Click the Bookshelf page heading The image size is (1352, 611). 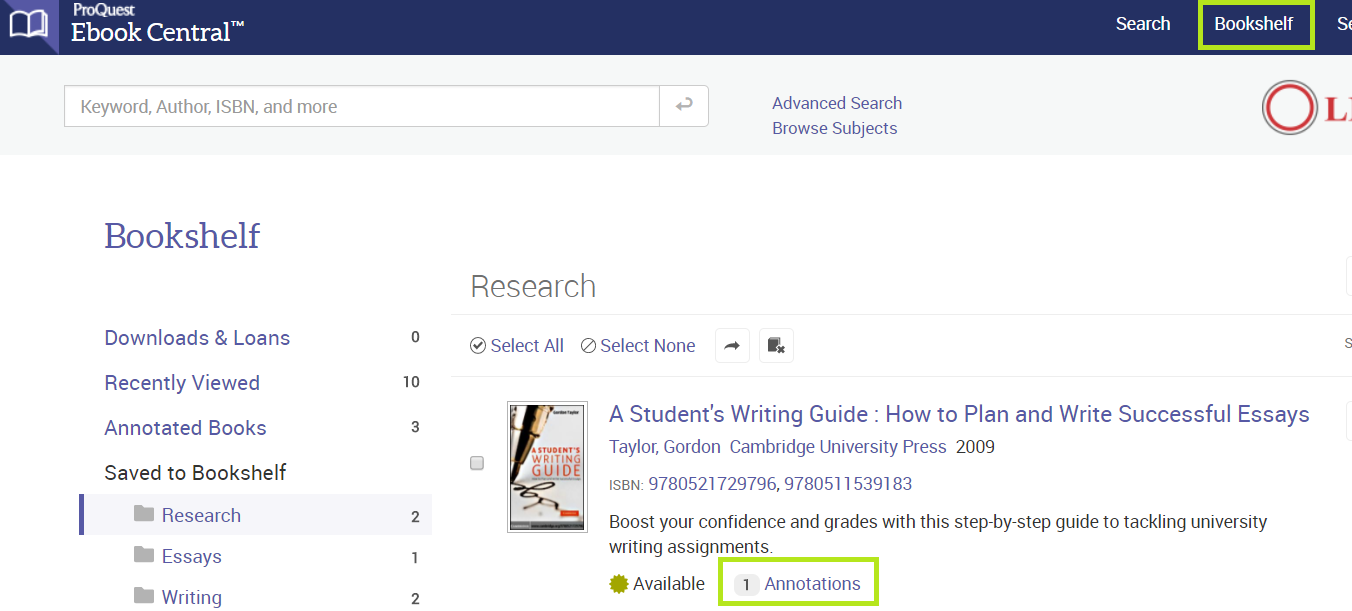coord(182,236)
